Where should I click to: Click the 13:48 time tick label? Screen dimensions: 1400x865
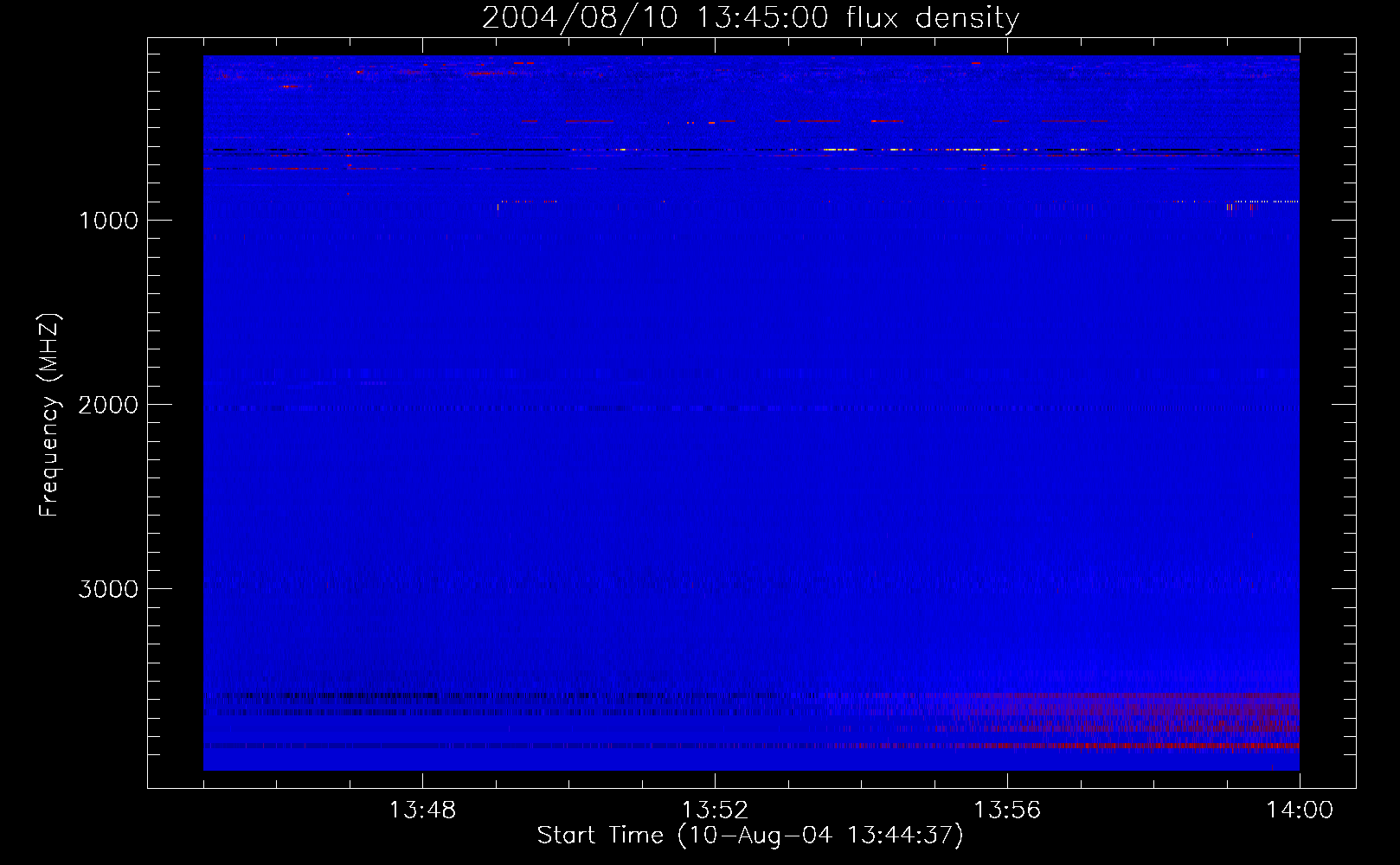pos(422,810)
